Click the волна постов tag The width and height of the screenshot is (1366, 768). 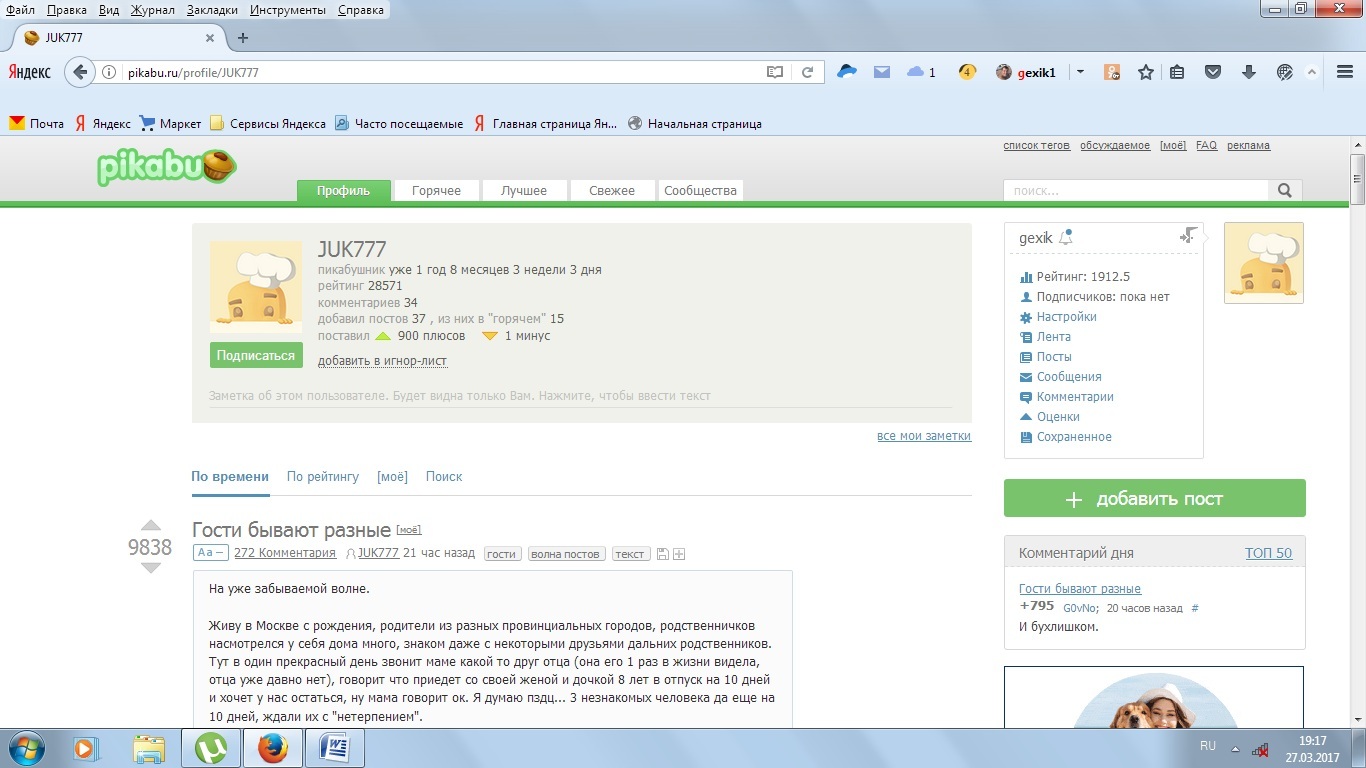566,554
